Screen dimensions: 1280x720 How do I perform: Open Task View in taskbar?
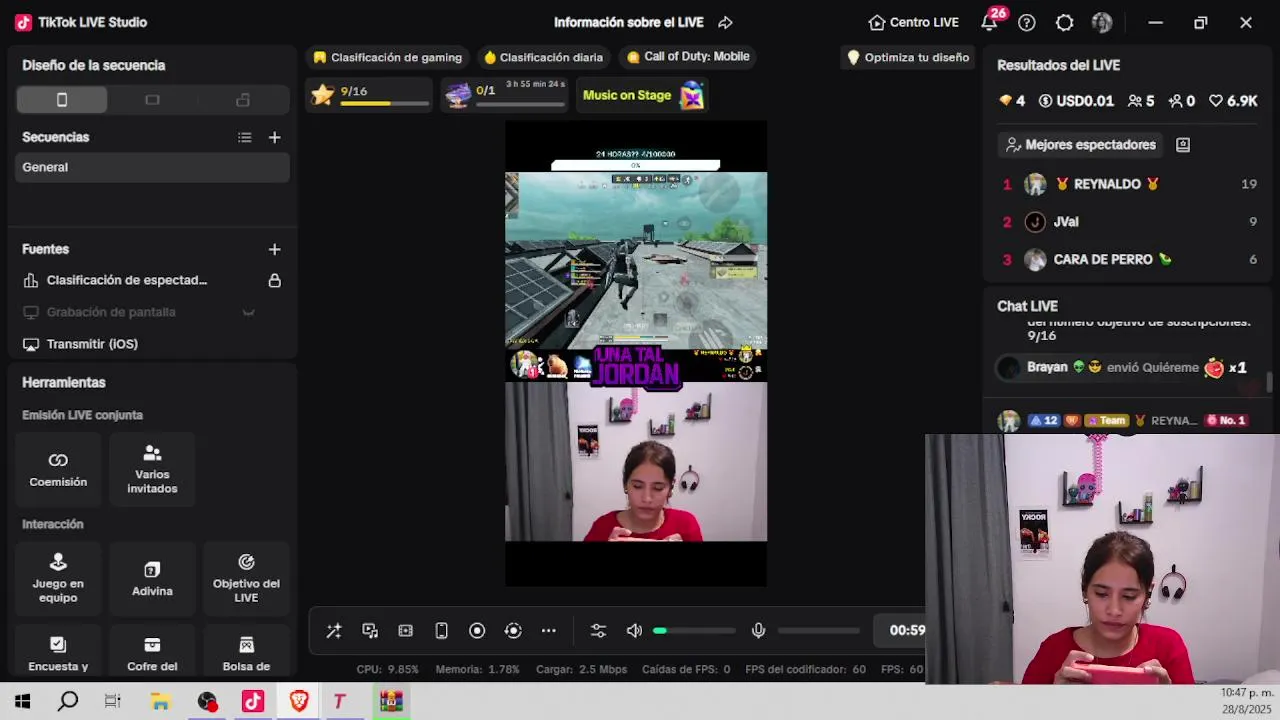pos(113,702)
